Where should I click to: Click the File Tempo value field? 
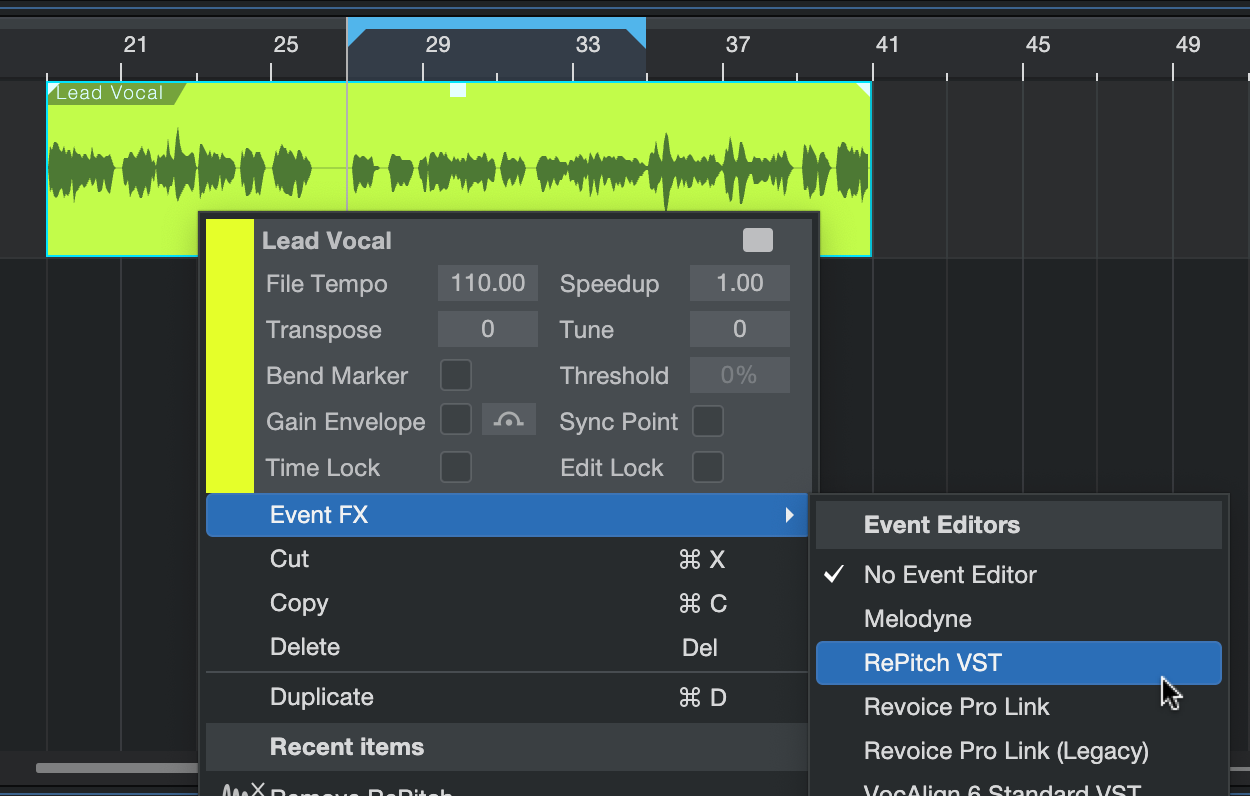[x=488, y=283]
